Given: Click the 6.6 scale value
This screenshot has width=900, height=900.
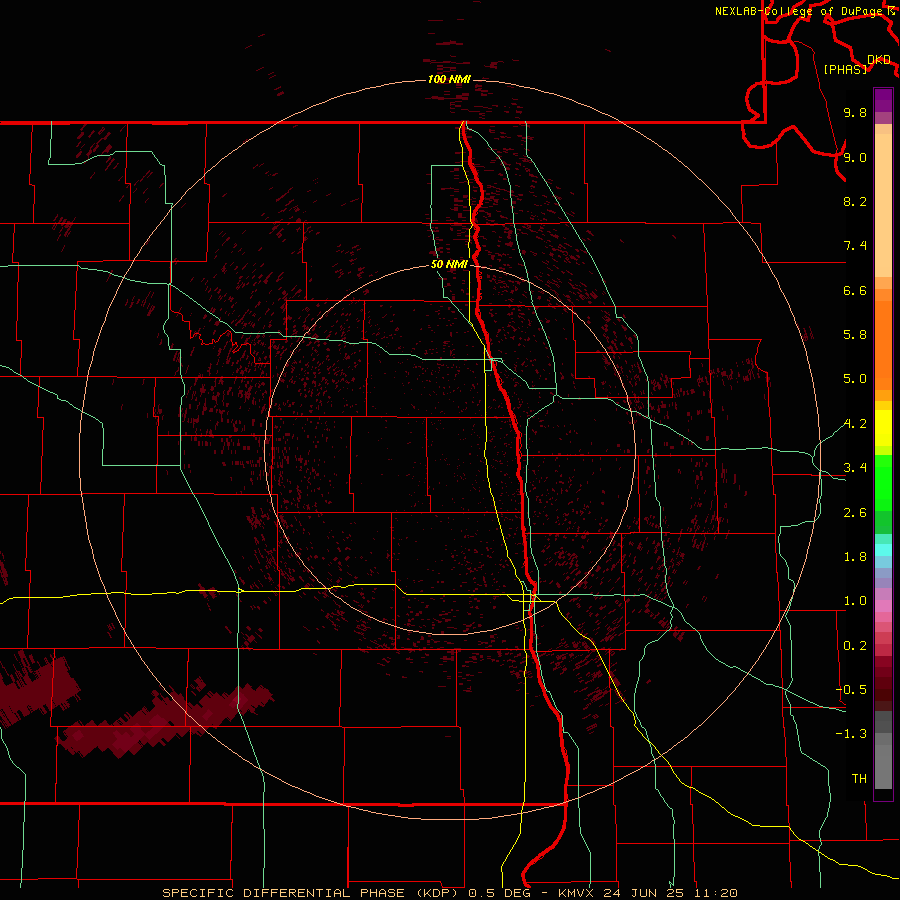Looking at the screenshot, I should coord(855,290).
